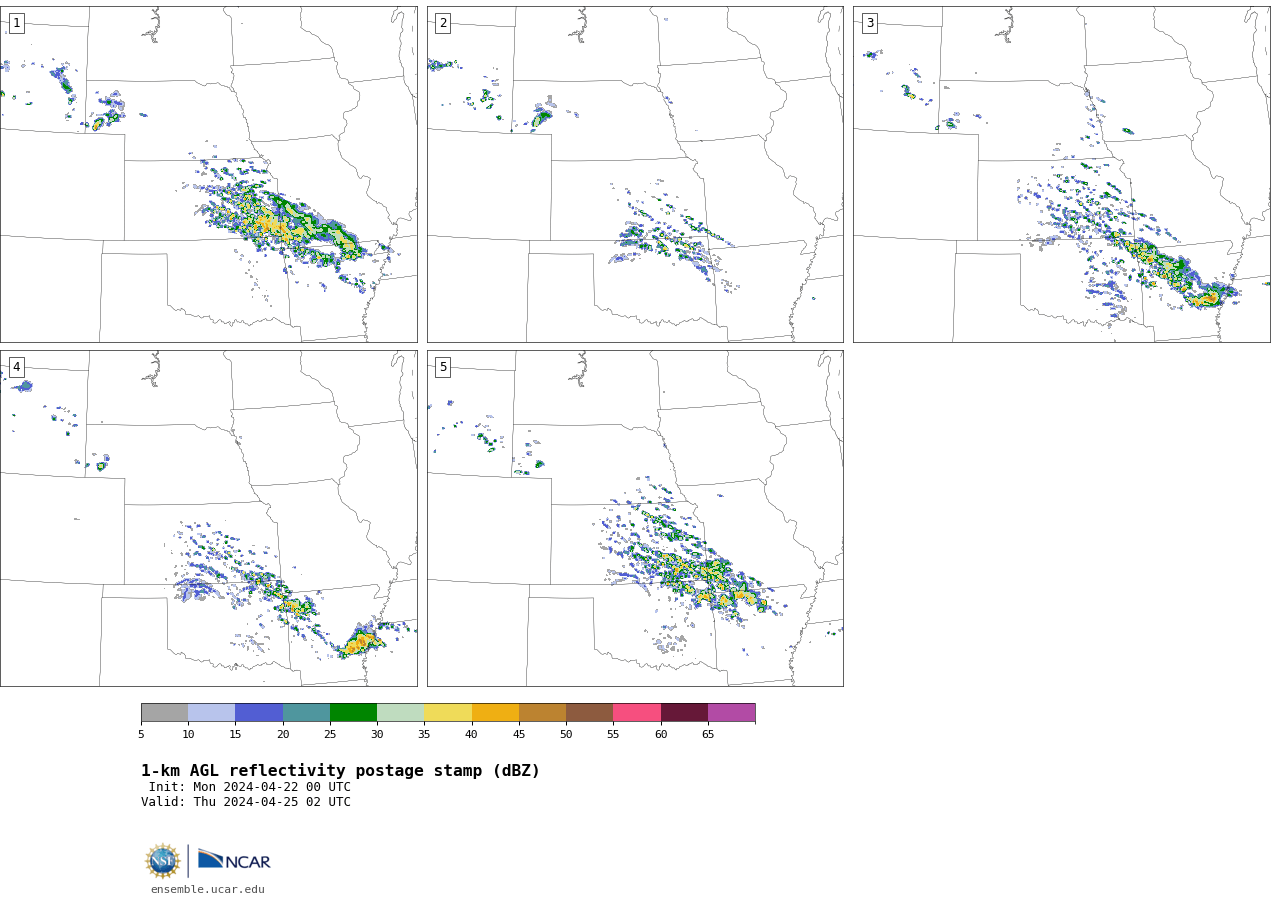Click the gray 5-10 dBZ color swatch
The height and width of the screenshot is (901, 1280).
(164, 712)
